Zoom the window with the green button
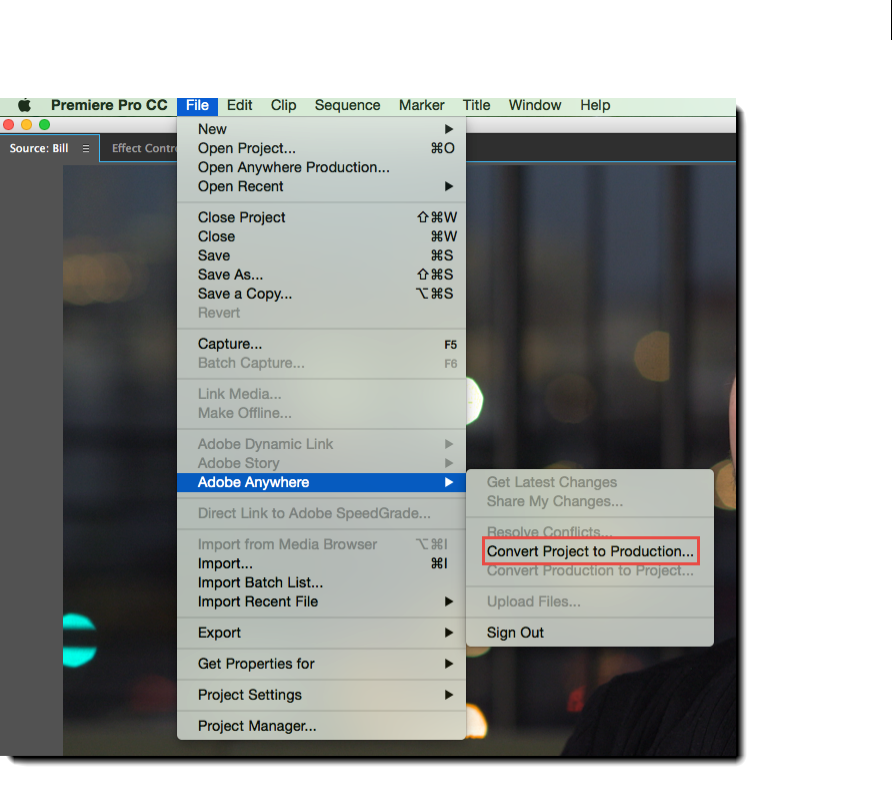Image resolution: width=892 pixels, height=785 pixels. (x=44, y=125)
